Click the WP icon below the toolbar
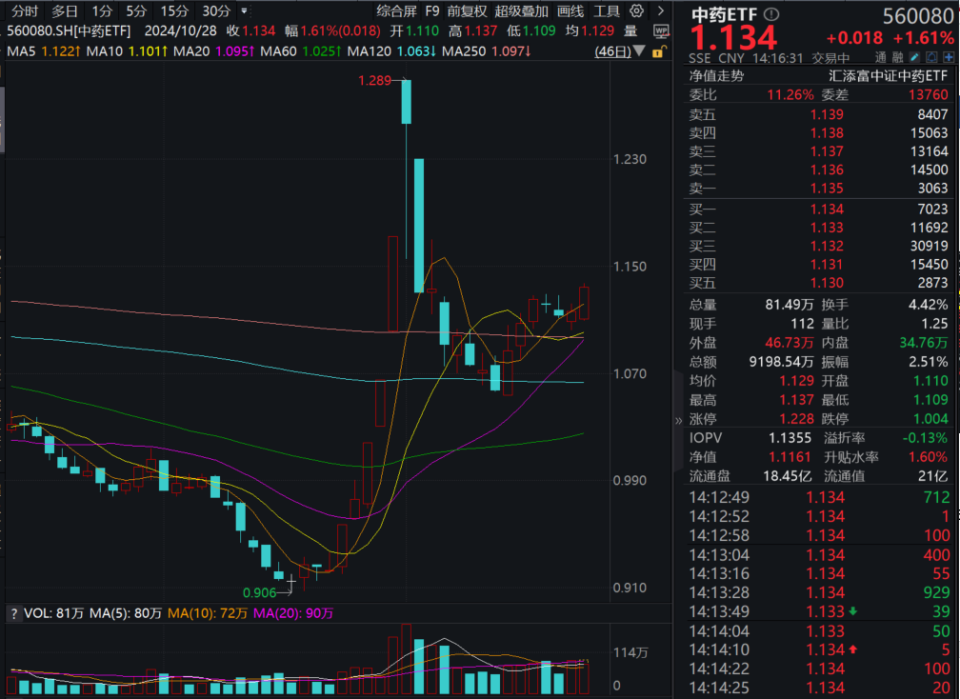This screenshot has width=960, height=699. coord(662,29)
